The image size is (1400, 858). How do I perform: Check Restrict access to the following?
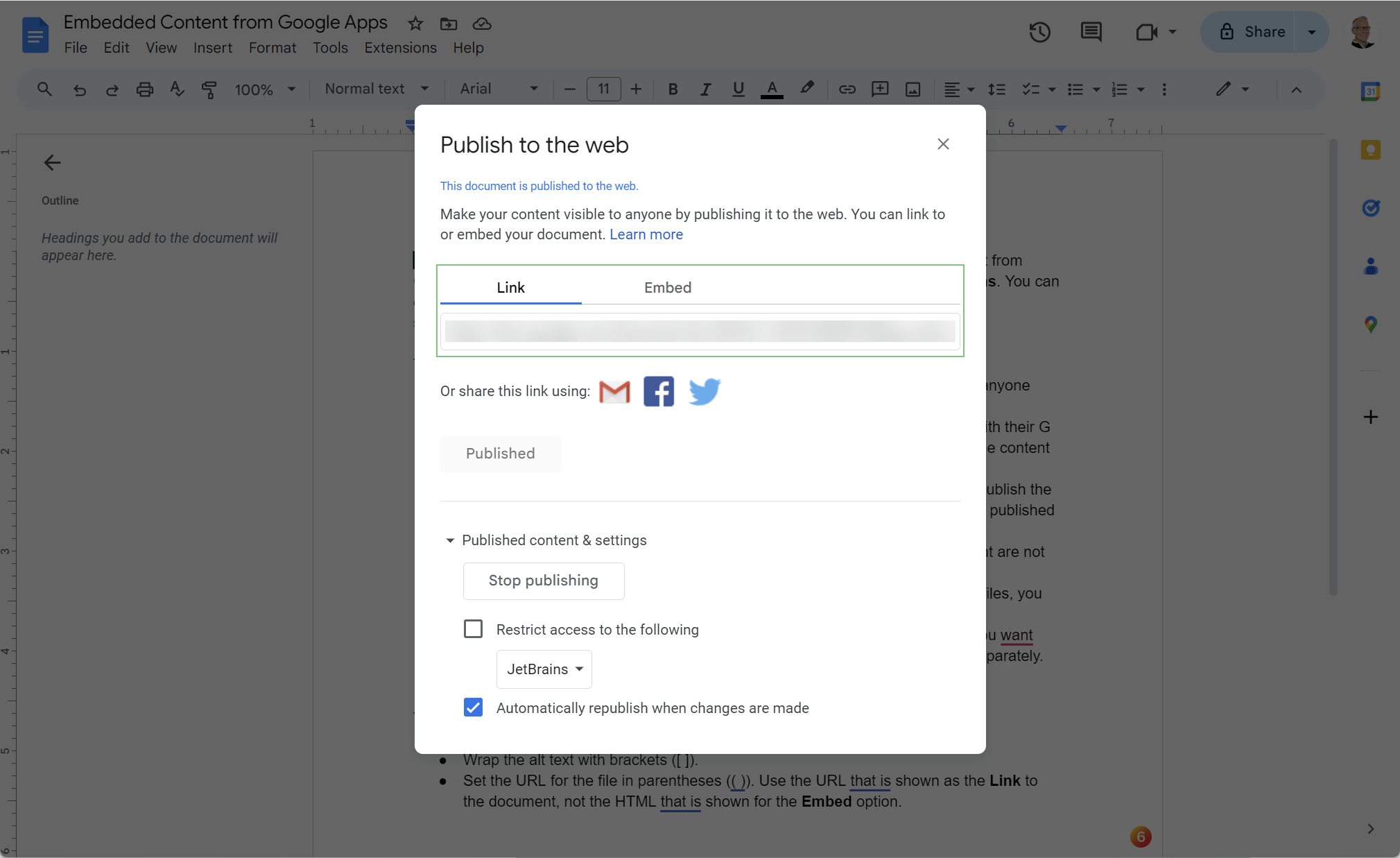click(x=473, y=629)
